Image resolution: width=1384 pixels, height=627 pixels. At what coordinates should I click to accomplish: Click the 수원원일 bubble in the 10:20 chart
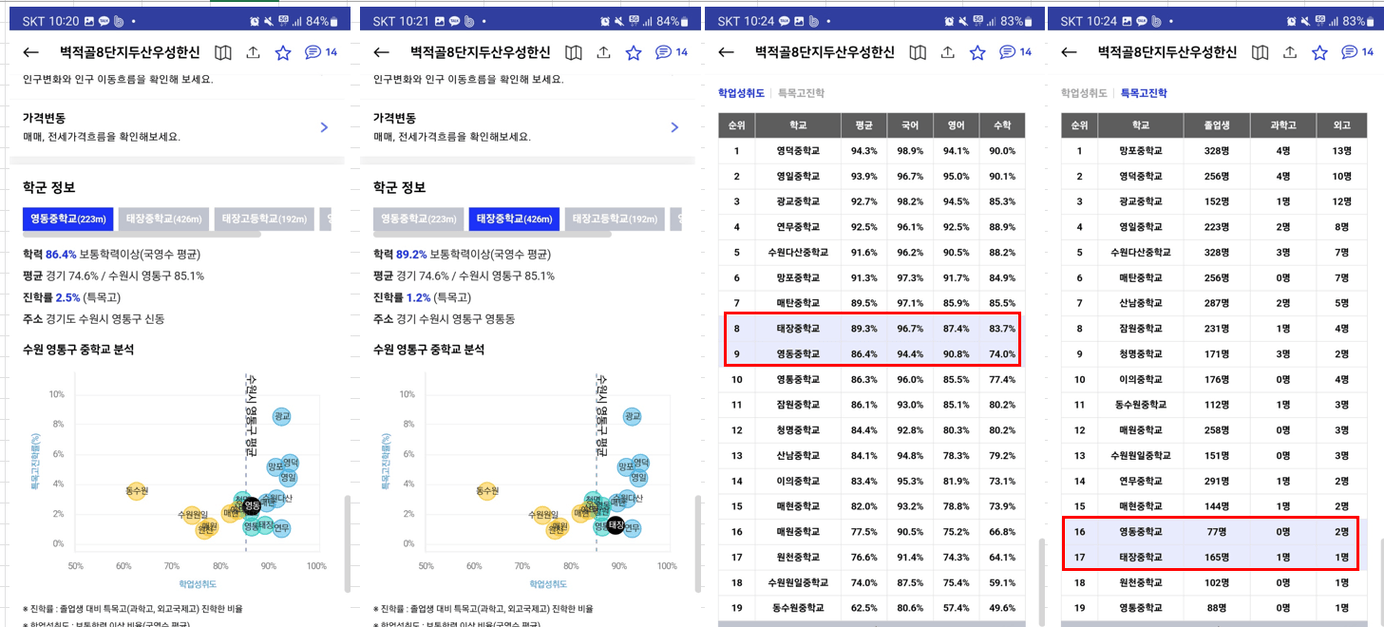click(192, 515)
